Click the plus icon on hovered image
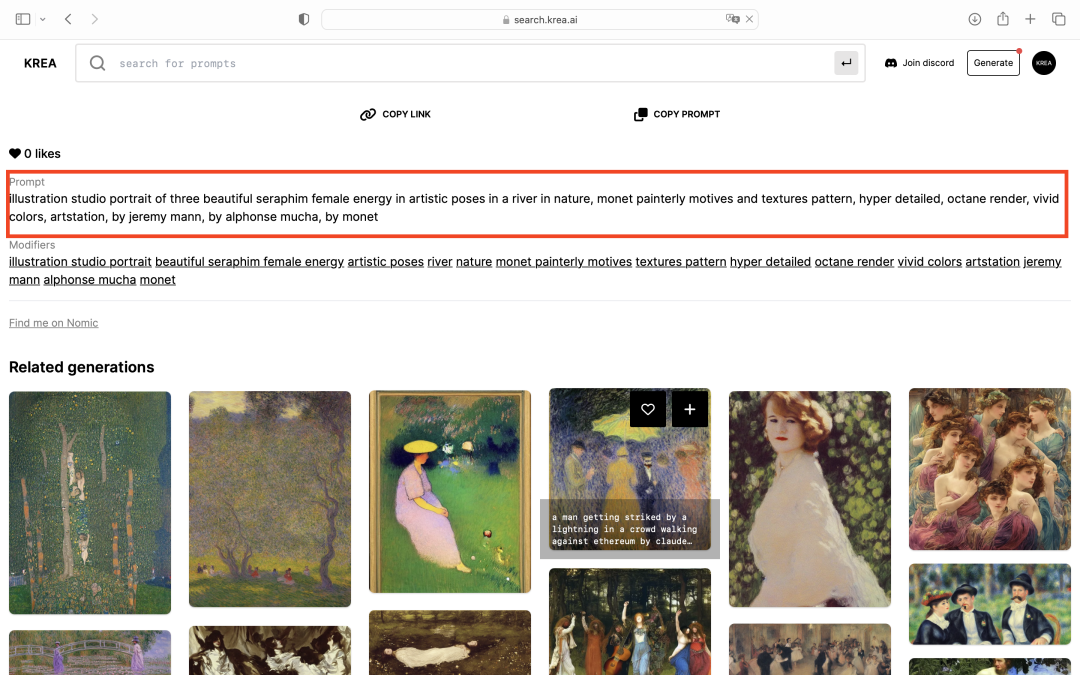This screenshot has height=675, width=1080. point(690,409)
